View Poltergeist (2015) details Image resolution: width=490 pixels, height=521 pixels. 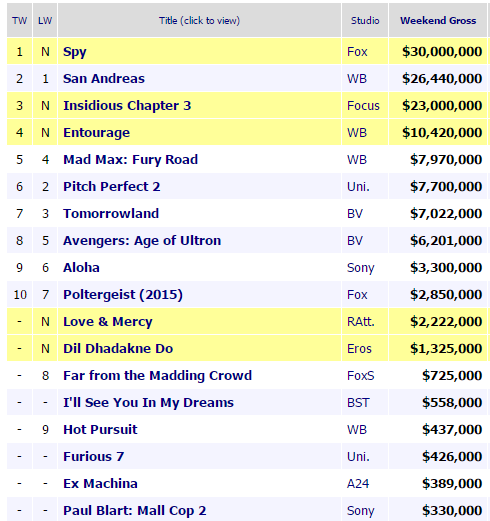(123, 295)
